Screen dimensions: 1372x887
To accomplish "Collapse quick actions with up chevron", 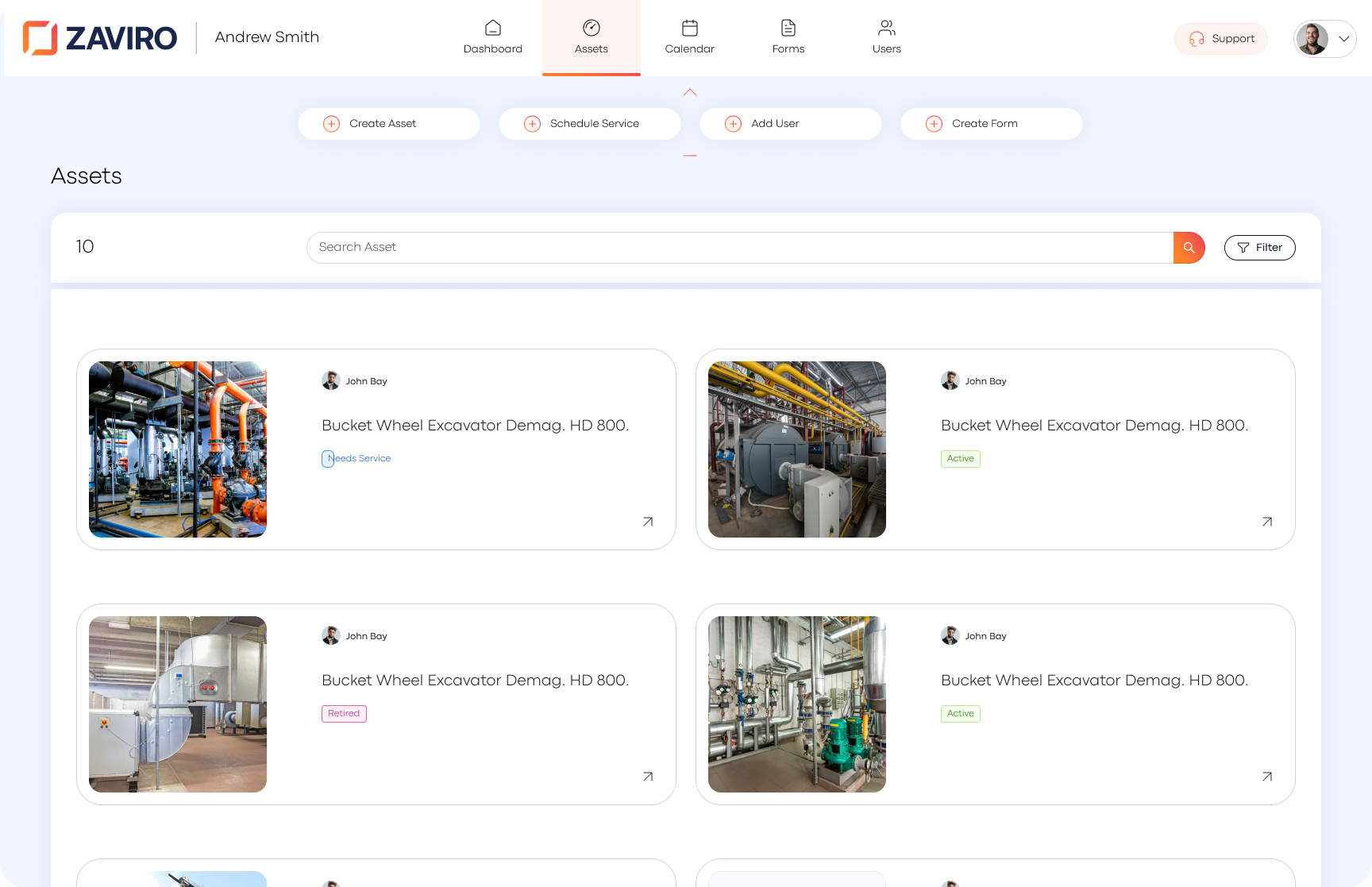I will point(690,93).
